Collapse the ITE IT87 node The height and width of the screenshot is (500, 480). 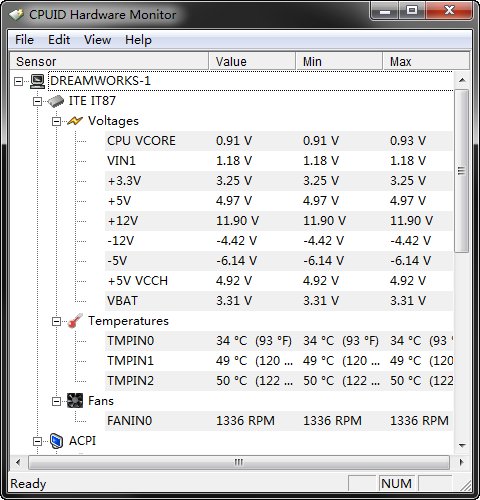tap(38, 101)
